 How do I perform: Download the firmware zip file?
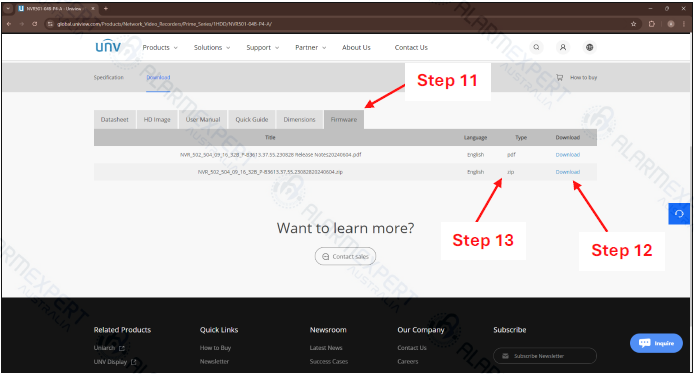pyautogui.click(x=567, y=172)
